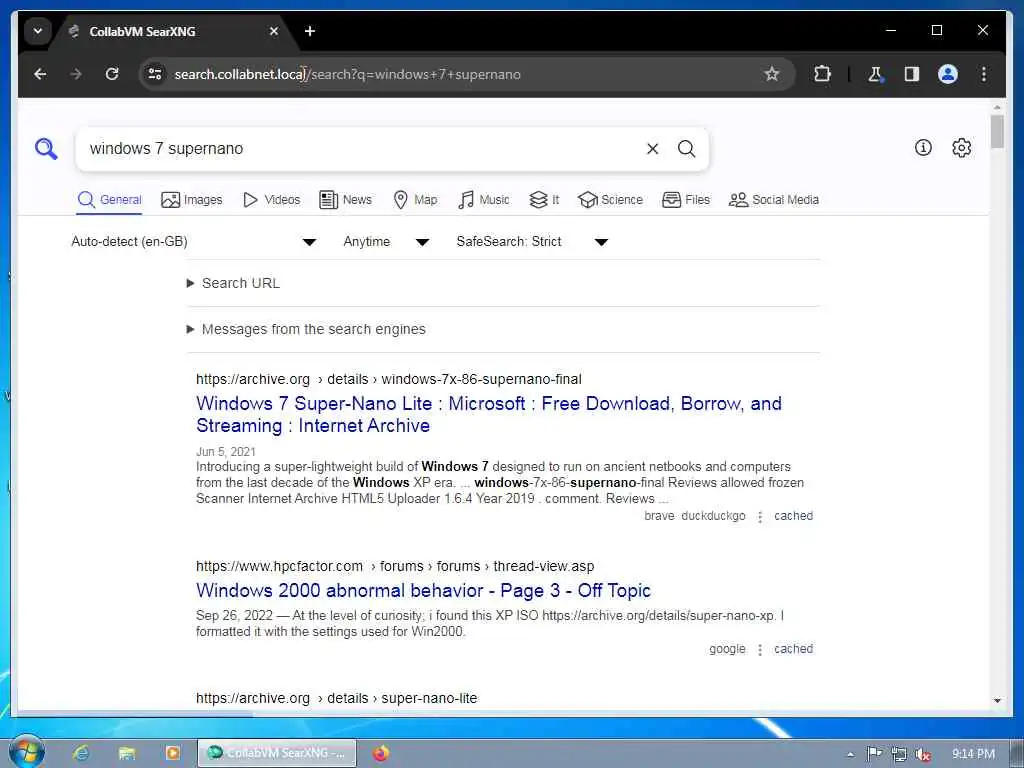Click the muted volume tray icon

pyautogui.click(x=923, y=754)
